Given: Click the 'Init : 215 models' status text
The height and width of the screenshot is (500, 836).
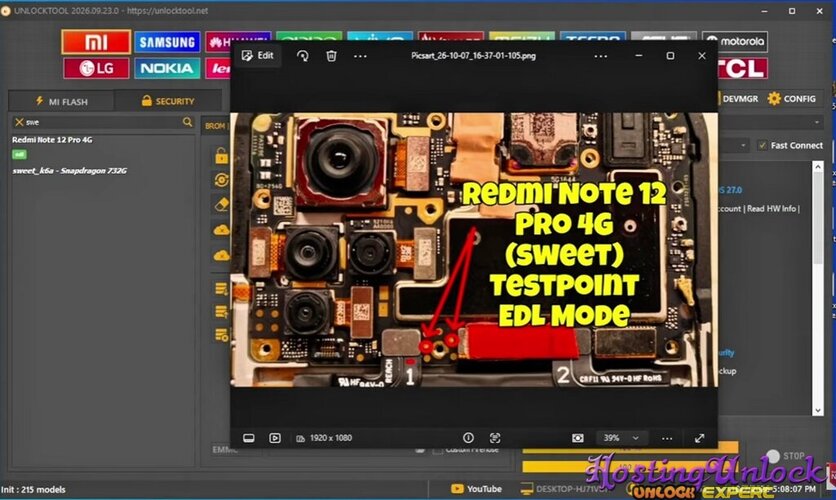Looking at the screenshot, I should (x=33, y=489).
